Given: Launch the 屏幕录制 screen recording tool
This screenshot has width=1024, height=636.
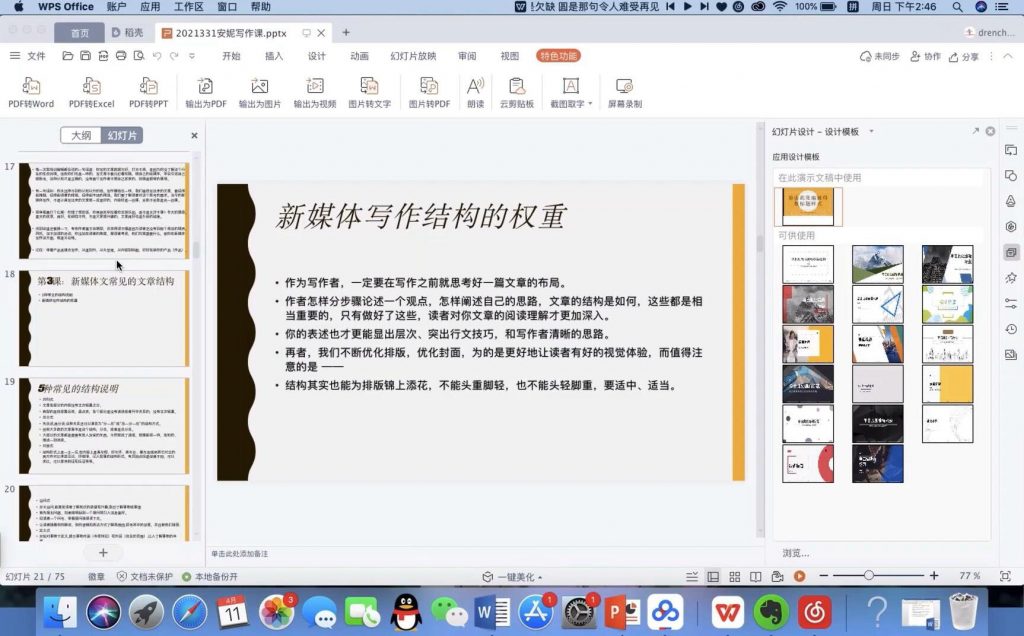Looking at the screenshot, I should 624,87.
